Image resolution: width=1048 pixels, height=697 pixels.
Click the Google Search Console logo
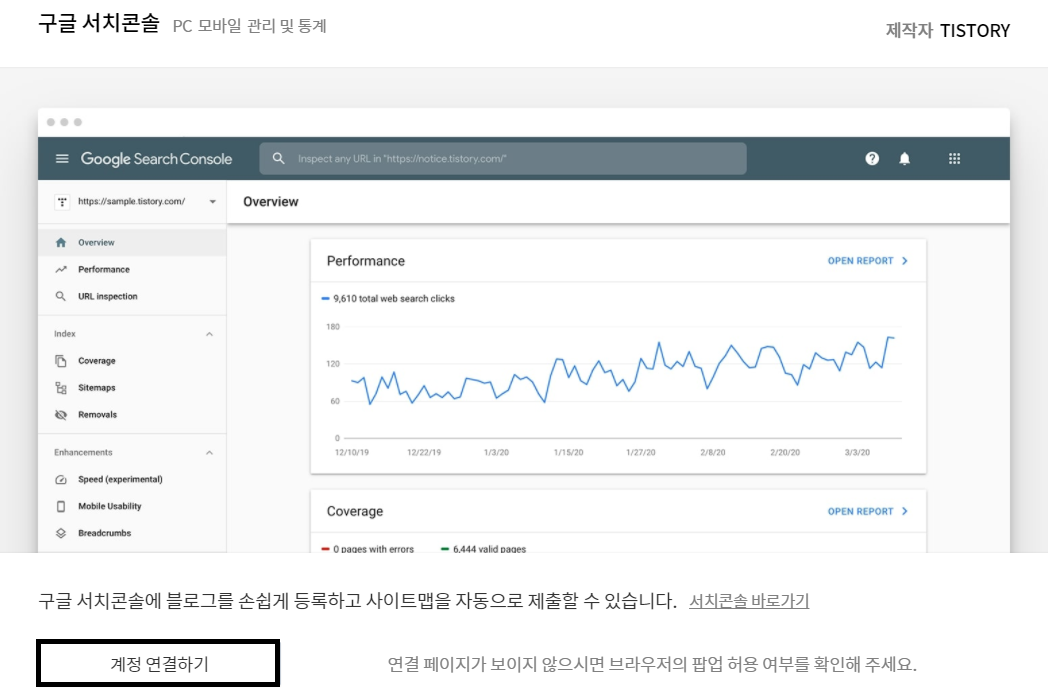pos(156,159)
